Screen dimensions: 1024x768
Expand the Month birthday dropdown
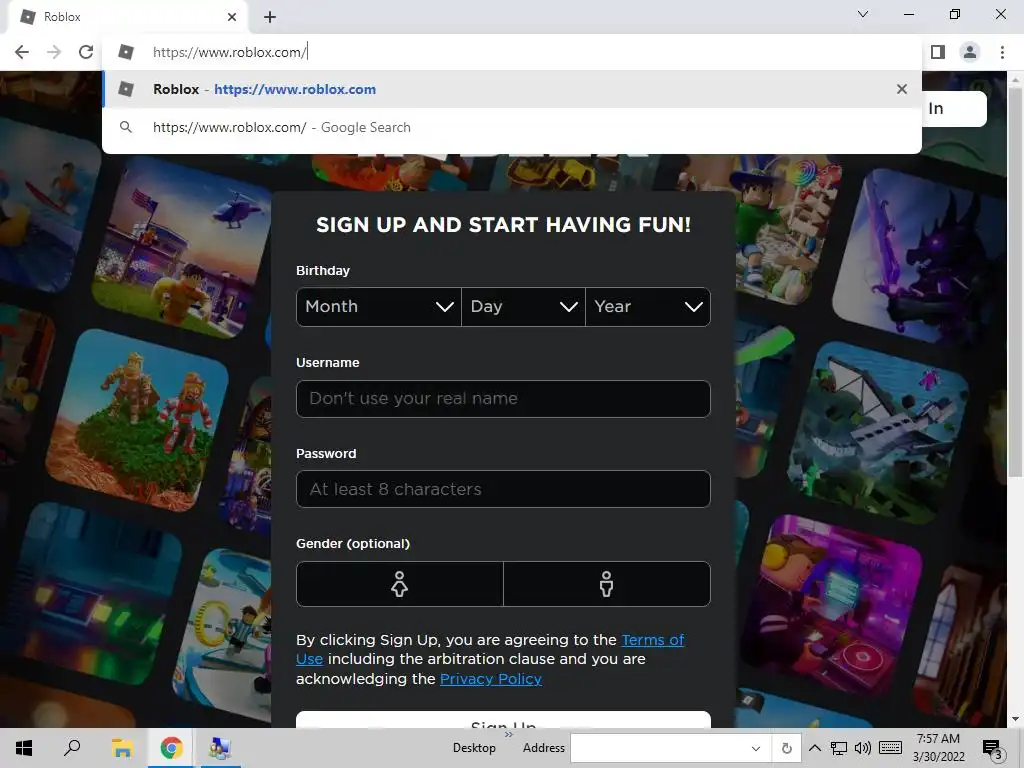(x=379, y=307)
